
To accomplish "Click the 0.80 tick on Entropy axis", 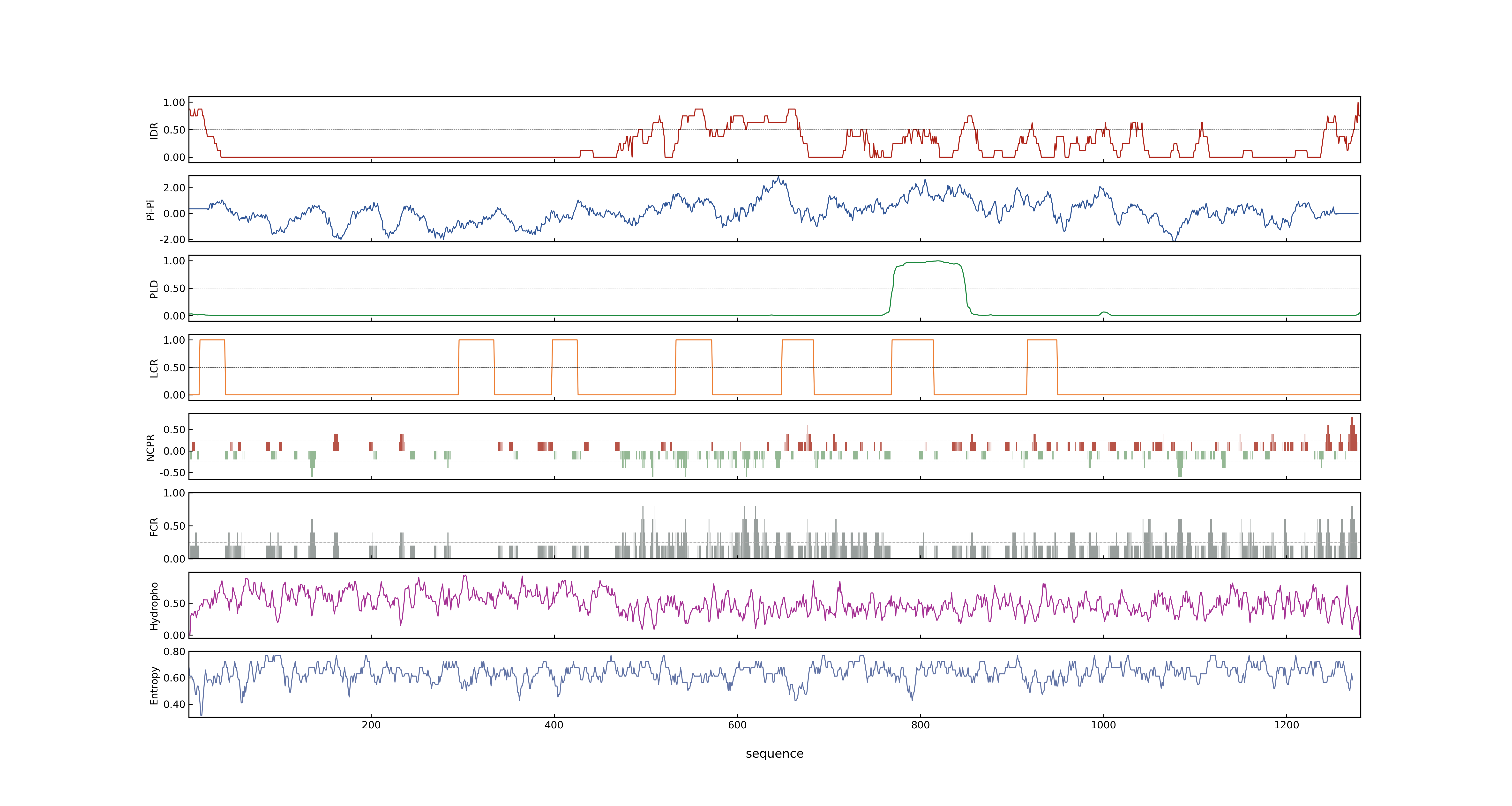I will [x=174, y=651].
